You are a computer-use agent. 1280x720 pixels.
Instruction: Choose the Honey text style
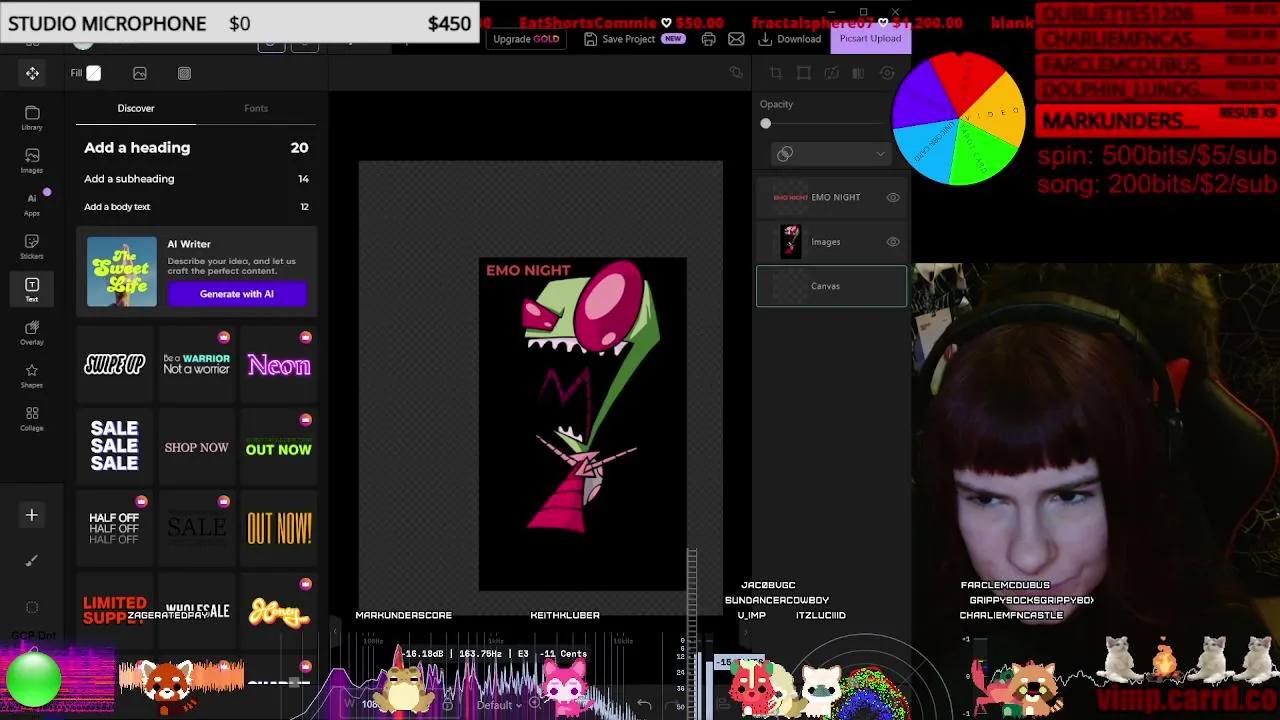279,611
